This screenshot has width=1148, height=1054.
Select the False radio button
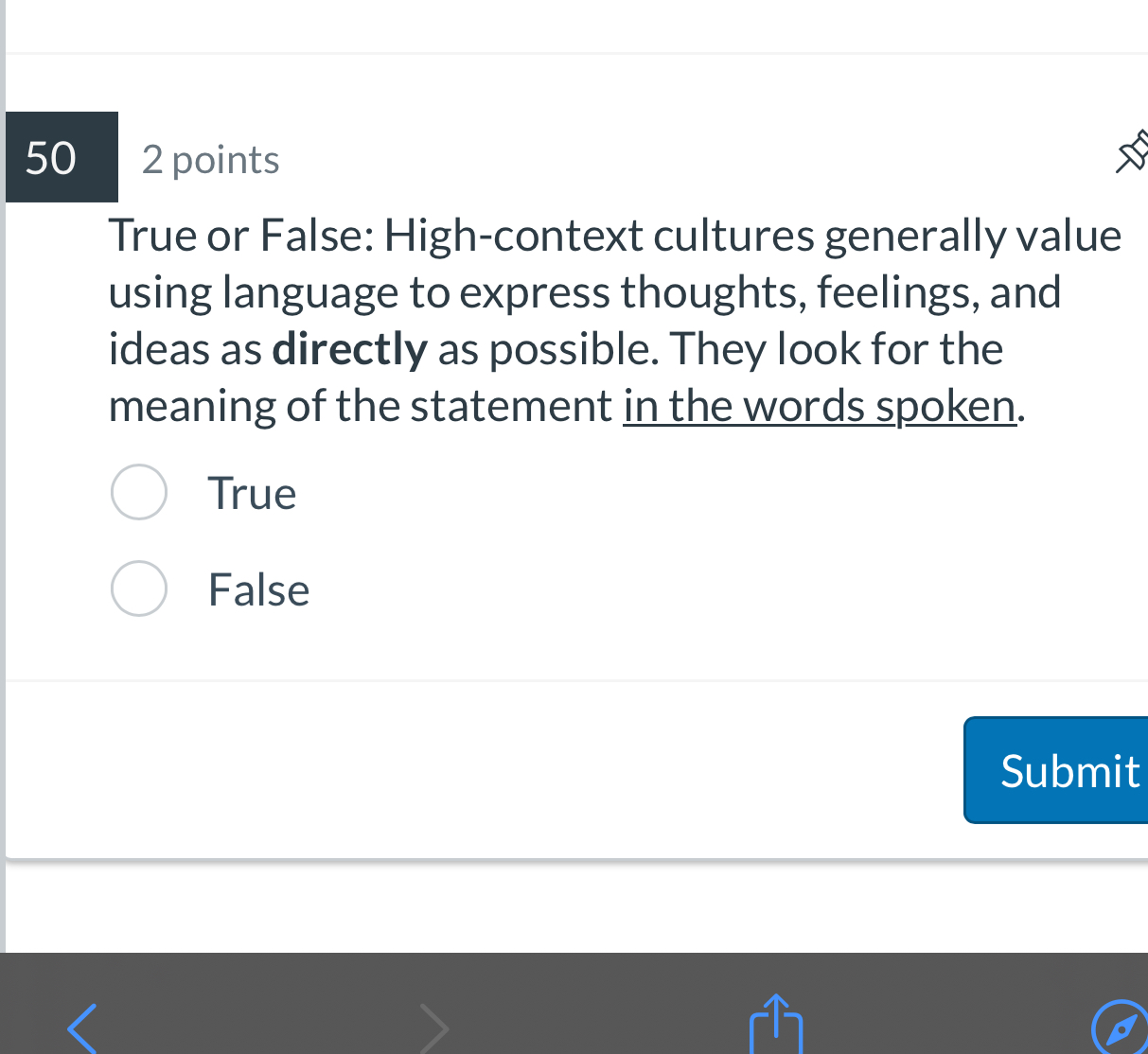[139, 588]
